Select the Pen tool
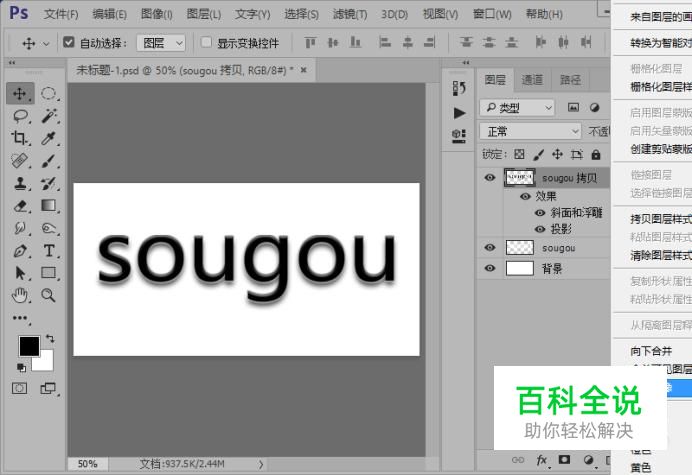 (x=20, y=251)
